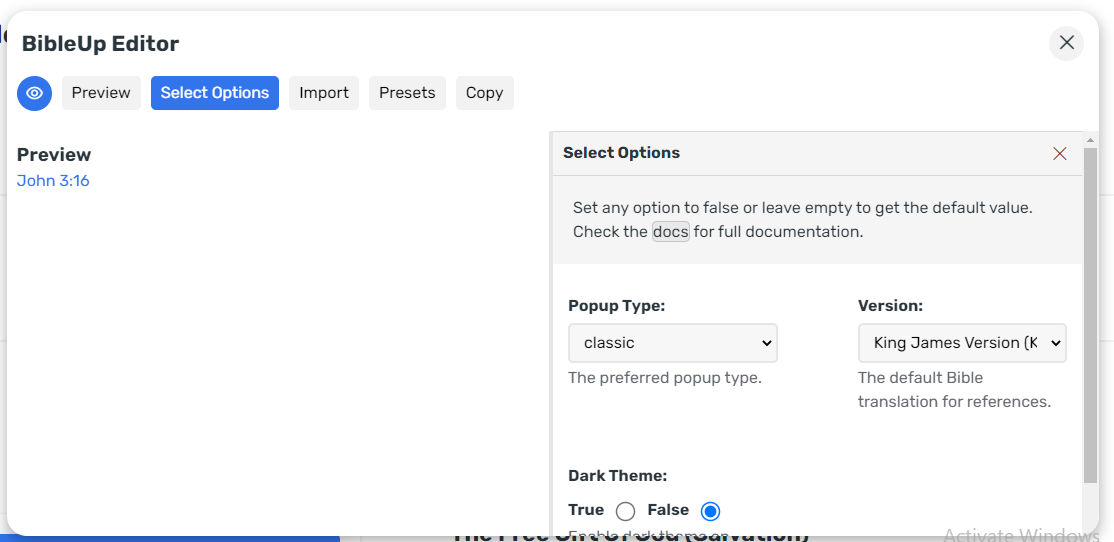
Task: Open the Preview tab
Action: click(101, 93)
